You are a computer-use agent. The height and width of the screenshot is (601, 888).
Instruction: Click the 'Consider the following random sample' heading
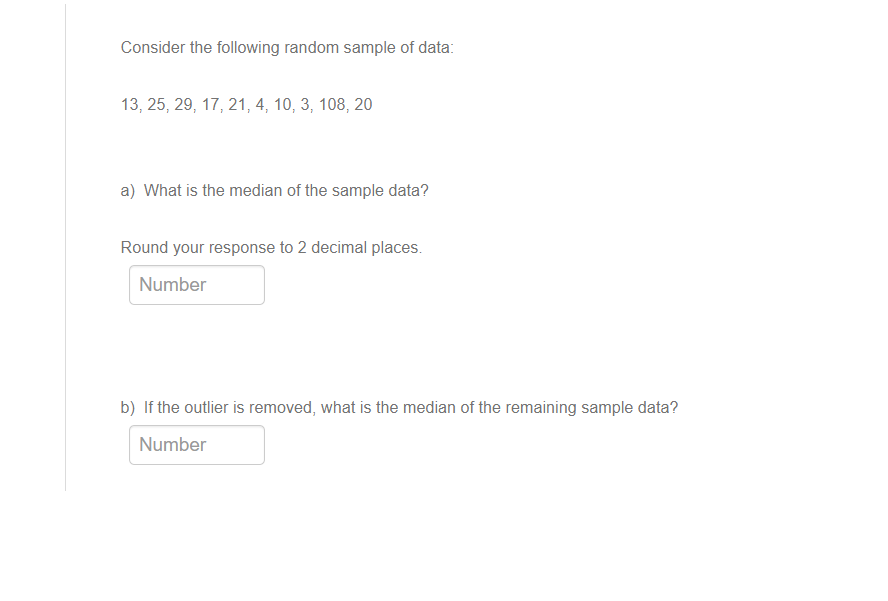pos(287,47)
